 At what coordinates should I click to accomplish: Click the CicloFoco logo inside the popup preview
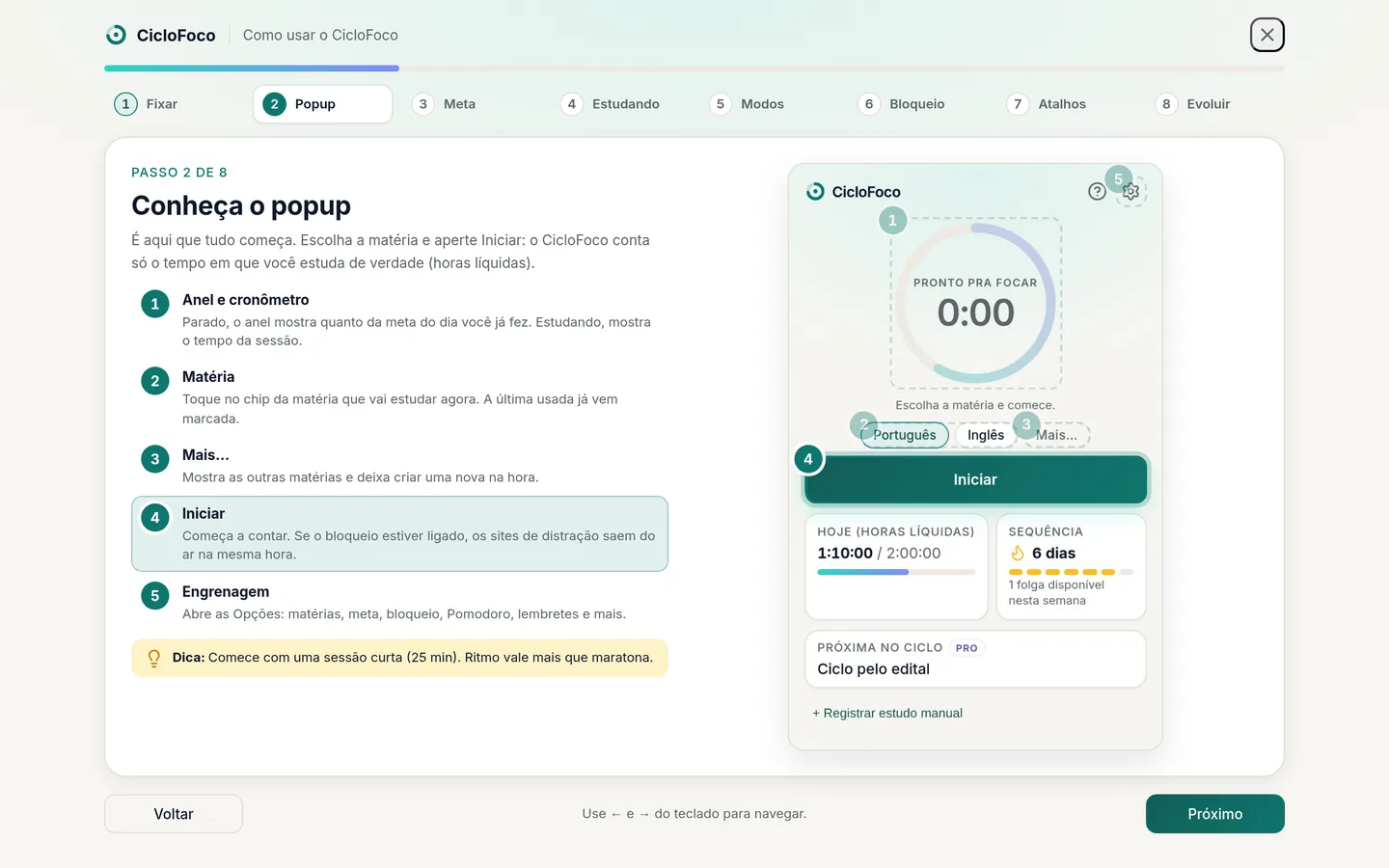815,192
